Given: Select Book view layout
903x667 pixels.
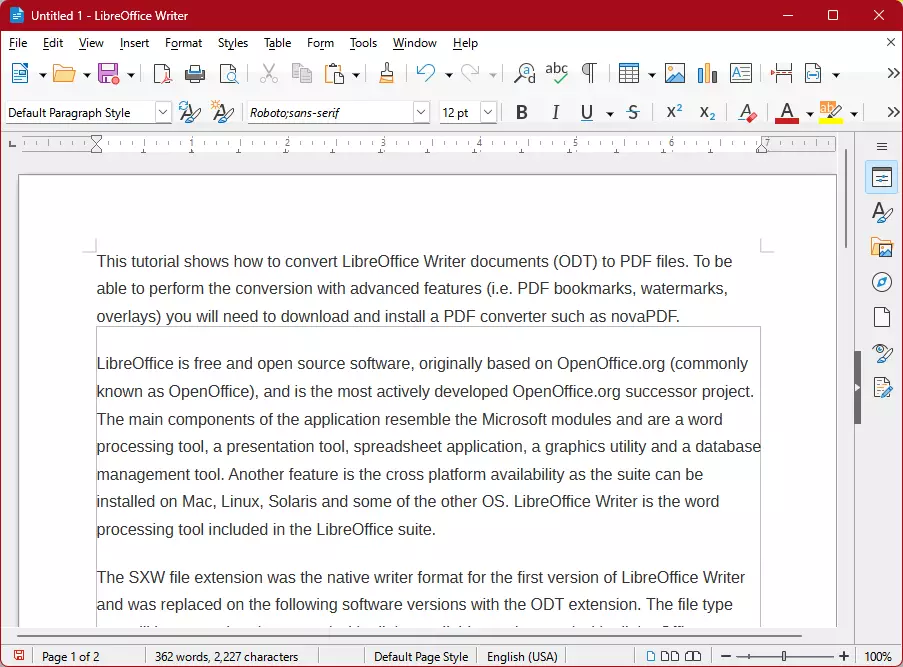Looking at the screenshot, I should coord(693,656).
